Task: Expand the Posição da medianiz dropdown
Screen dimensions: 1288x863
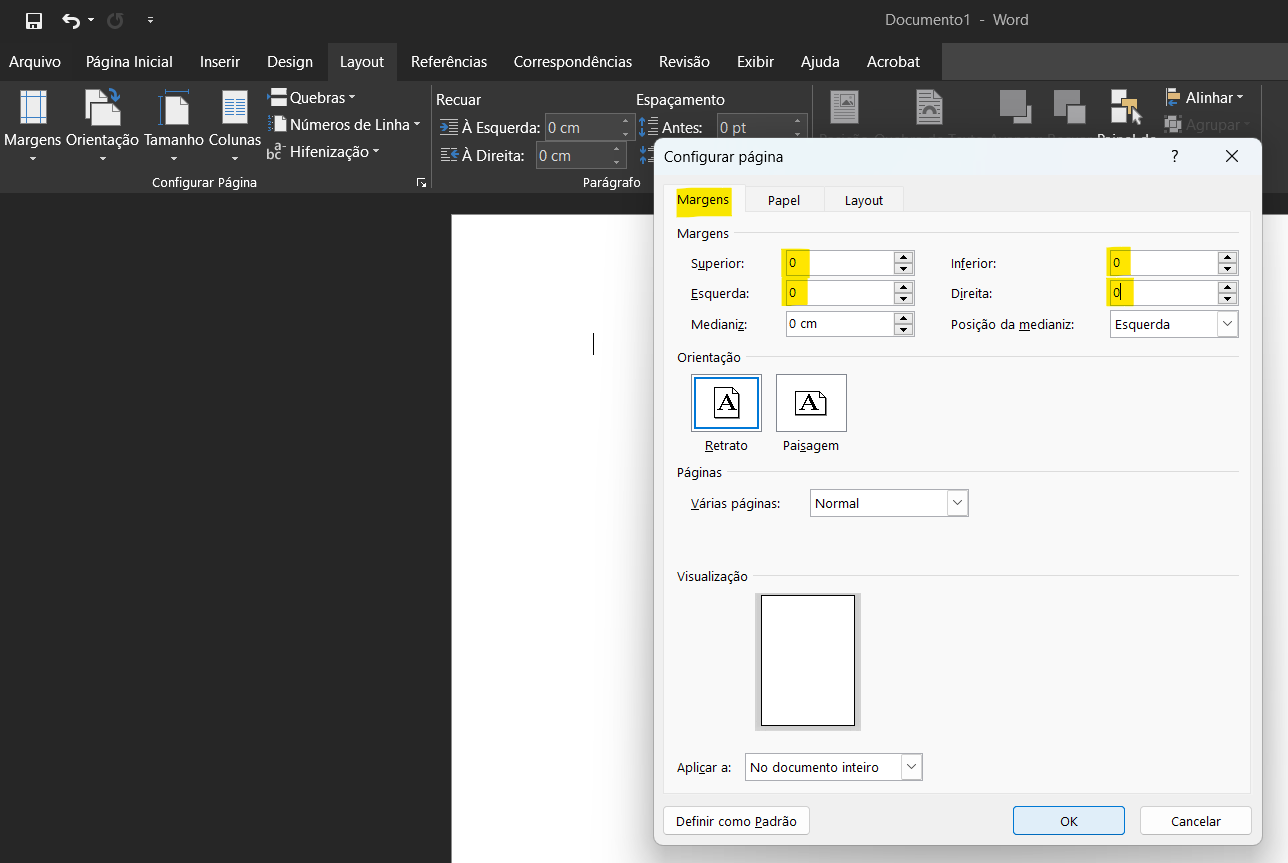Action: [x=1227, y=324]
